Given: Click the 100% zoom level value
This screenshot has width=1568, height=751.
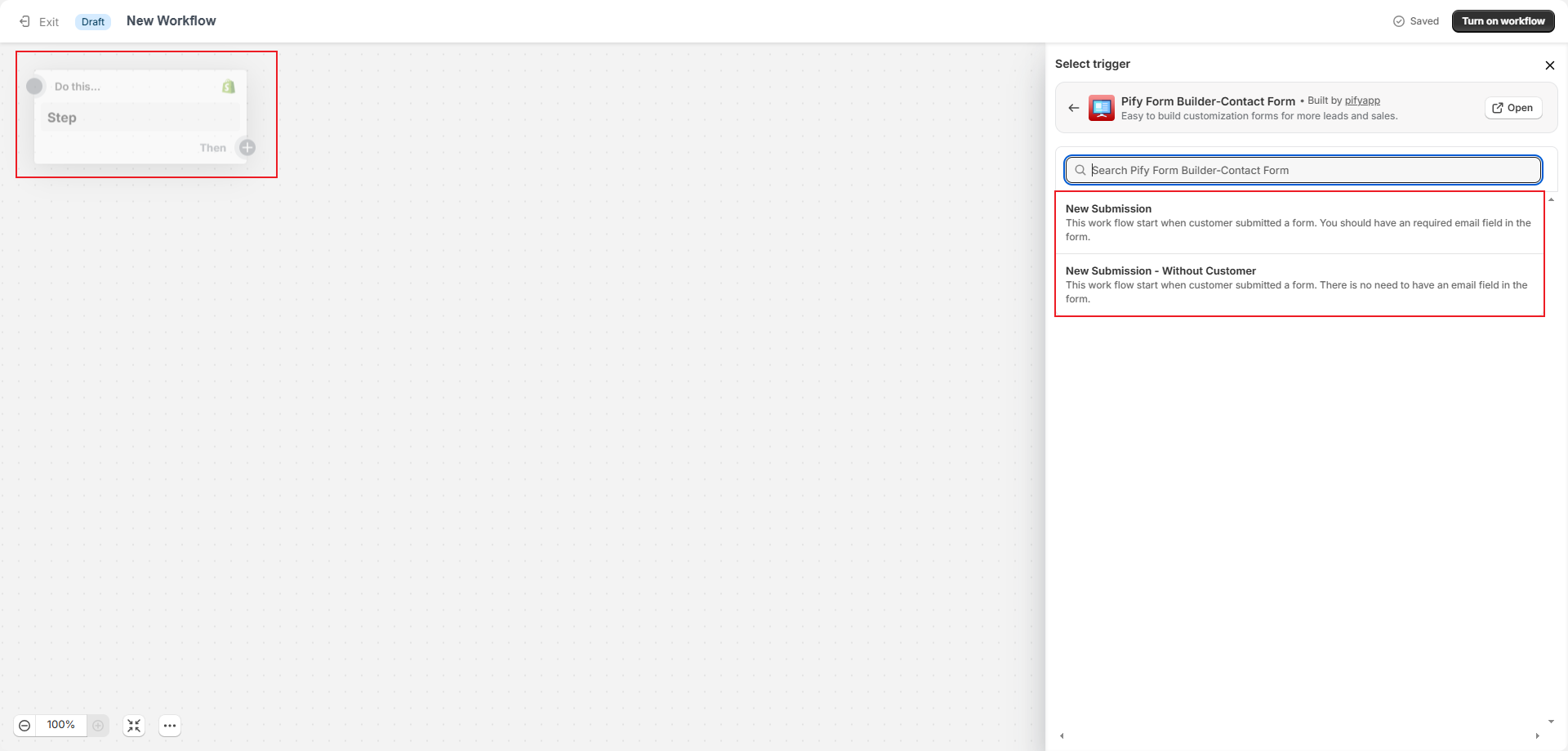Looking at the screenshot, I should [61, 725].
